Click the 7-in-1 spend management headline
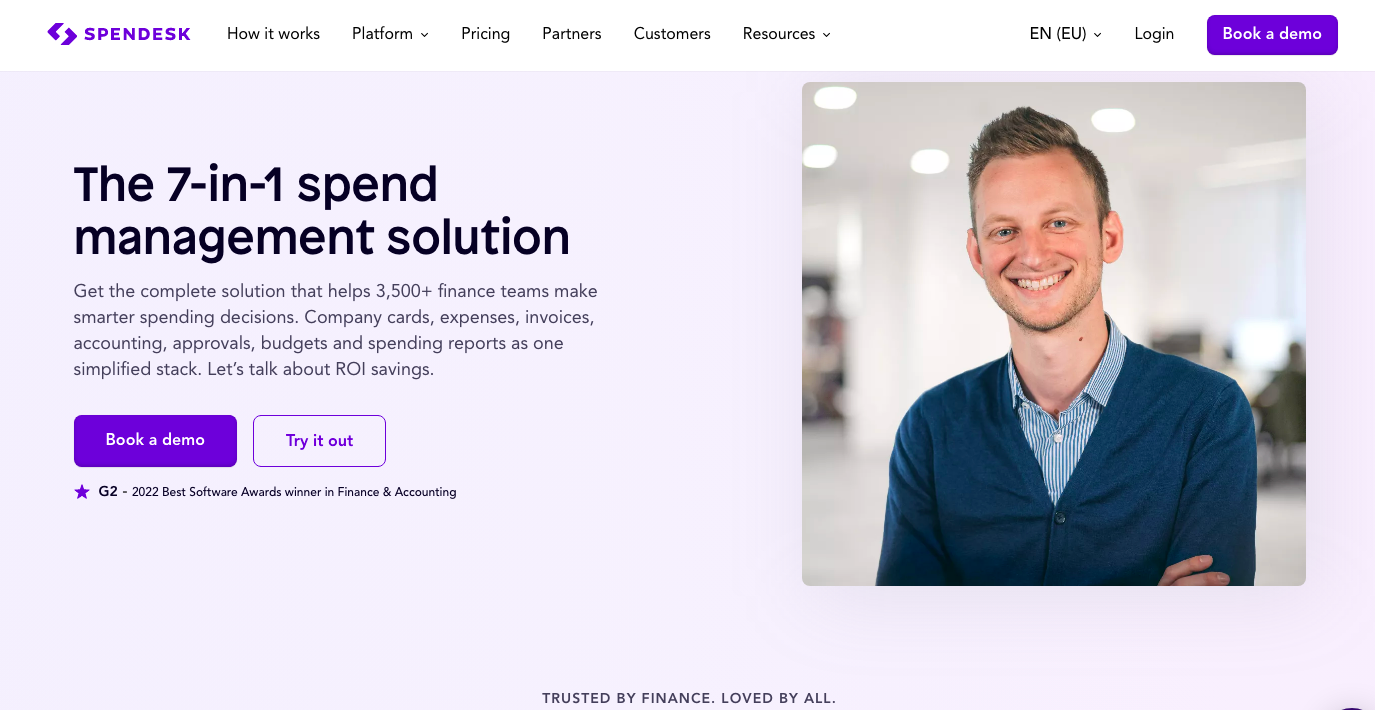This screenshot has height=710, width=1375. [x=322, y=211]
